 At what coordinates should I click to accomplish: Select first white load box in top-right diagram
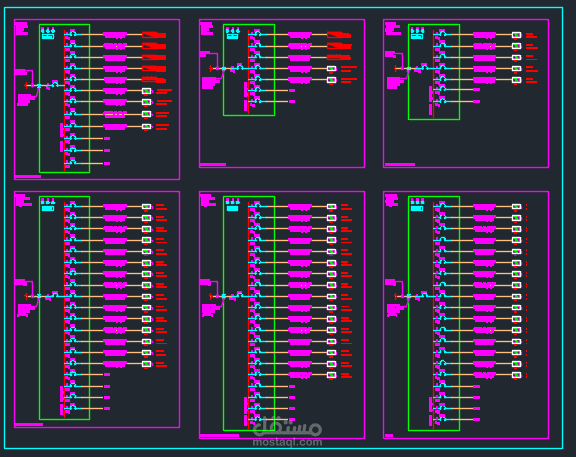click(516, 35)
